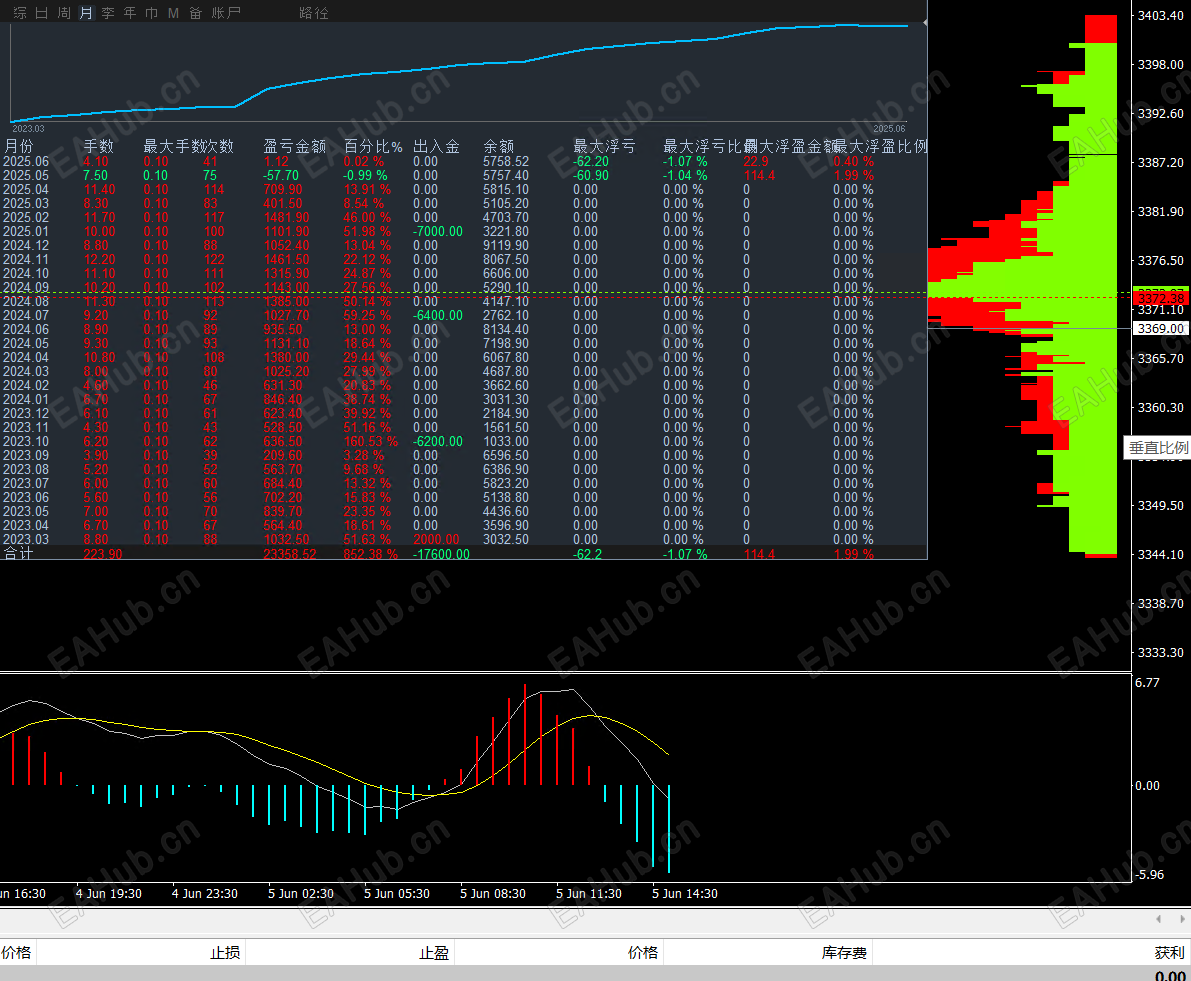
Task: Click the -62.20 max floating loss value
Action: click(x=591, y=162)
